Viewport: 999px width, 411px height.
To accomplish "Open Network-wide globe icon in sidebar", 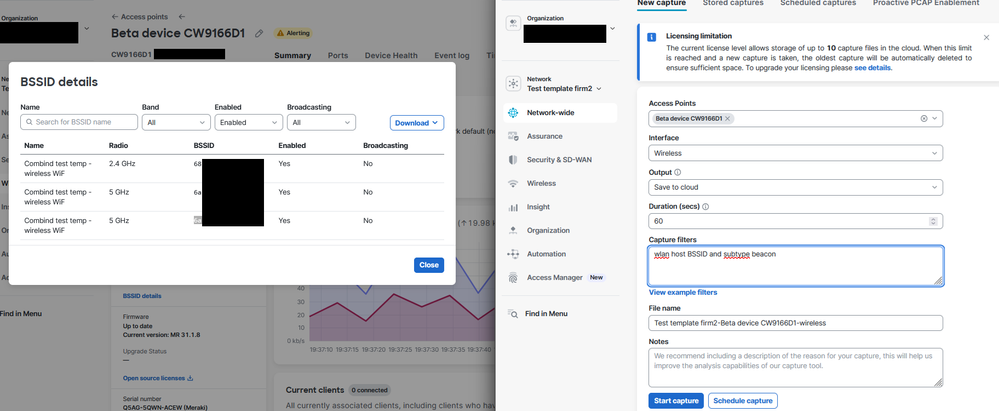I will pos(513,113).
